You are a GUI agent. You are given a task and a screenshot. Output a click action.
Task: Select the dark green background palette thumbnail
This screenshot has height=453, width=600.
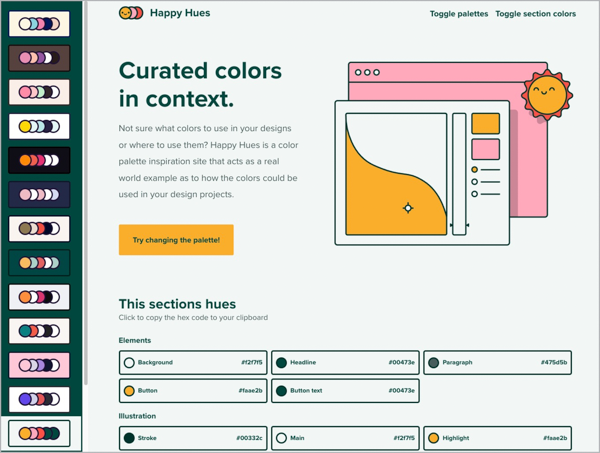coord(39,263)
